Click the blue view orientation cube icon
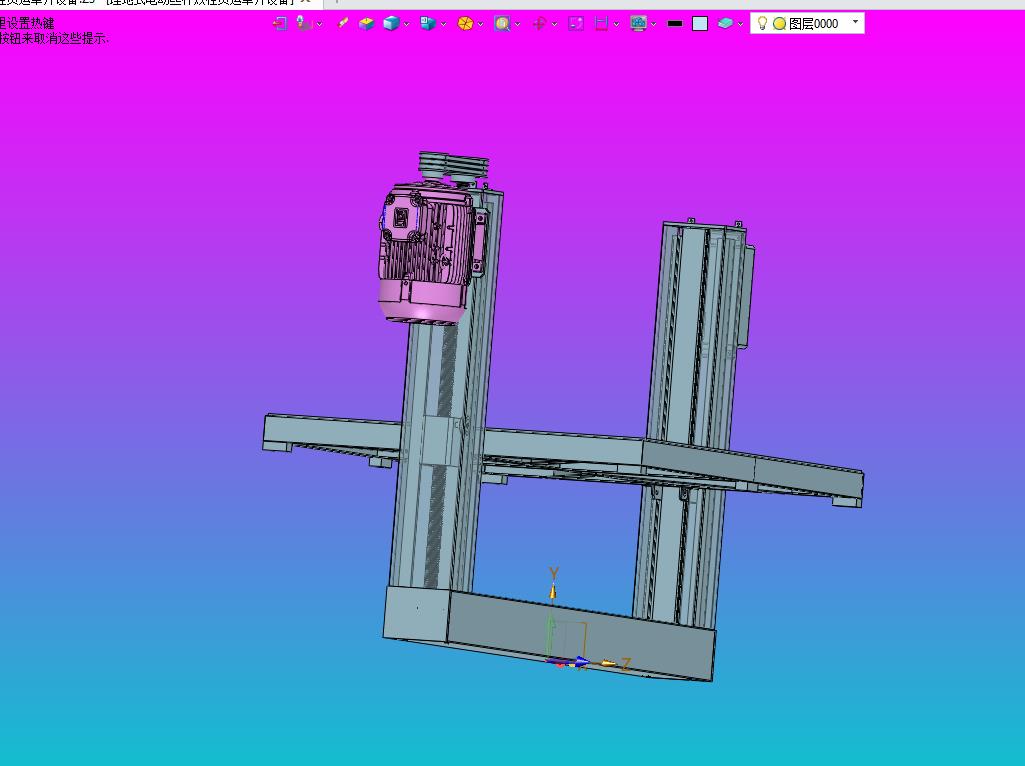The height and width of the screenshot is (766, 1025). 428,24
